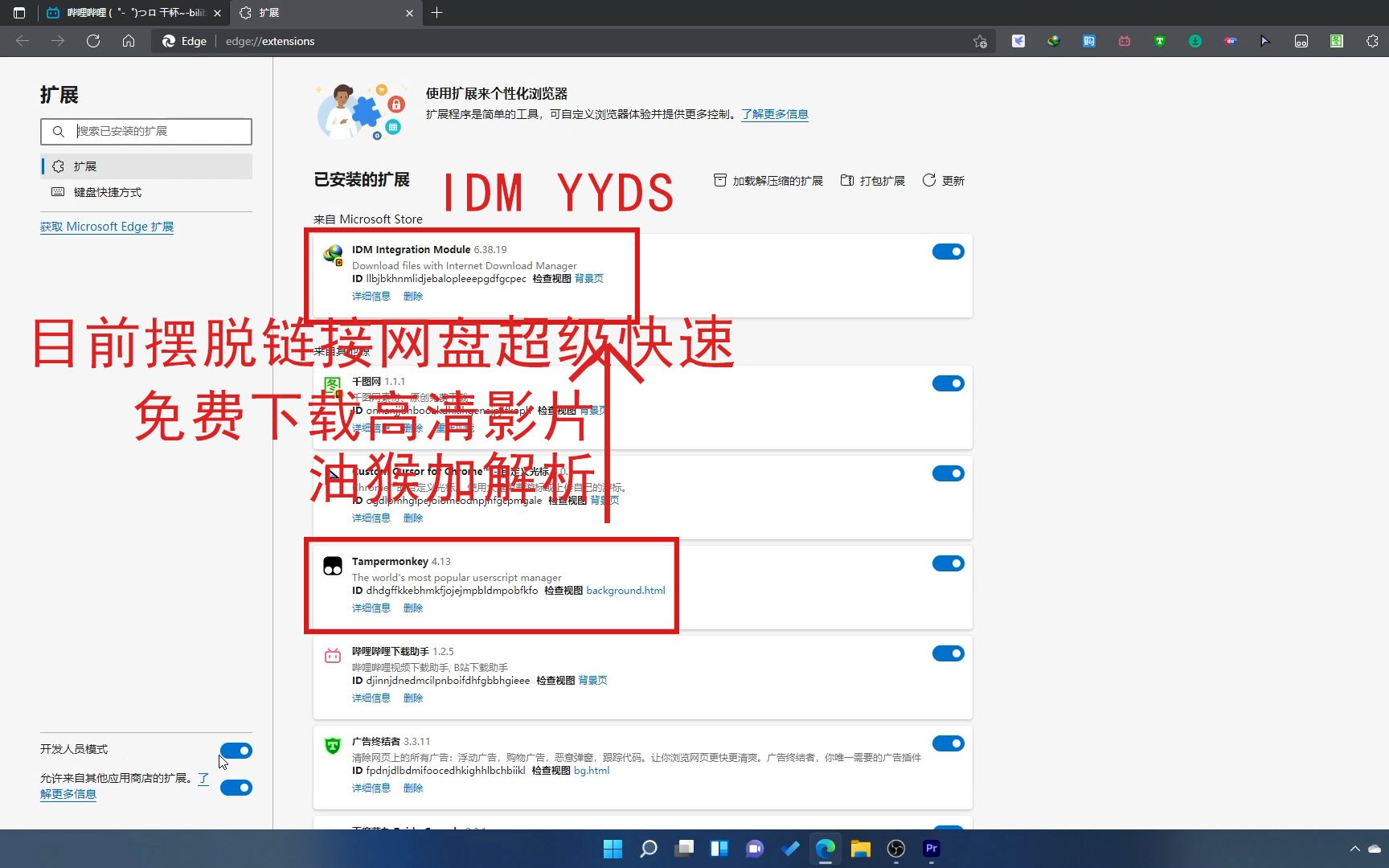Open Premiere Pro from taskbar

932,849
